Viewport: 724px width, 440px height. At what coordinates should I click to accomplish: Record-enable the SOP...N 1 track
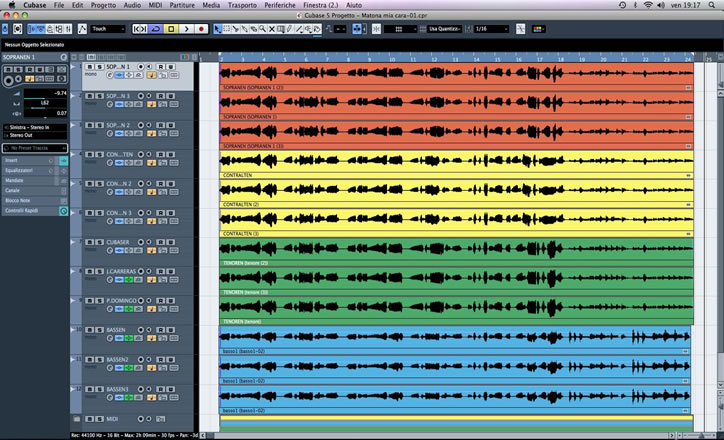click(x=141, y=67)
